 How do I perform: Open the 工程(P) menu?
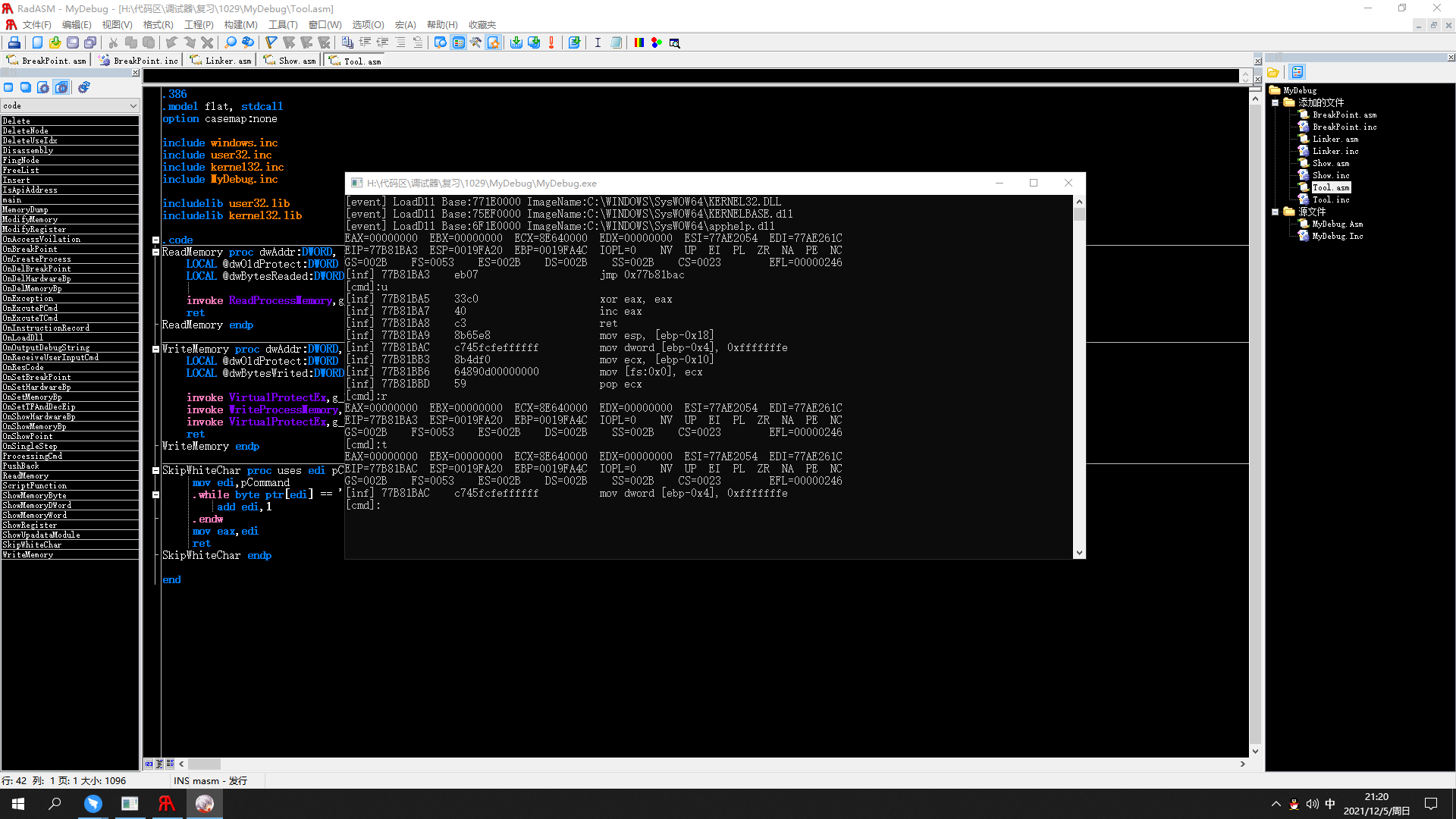(199, 25)
